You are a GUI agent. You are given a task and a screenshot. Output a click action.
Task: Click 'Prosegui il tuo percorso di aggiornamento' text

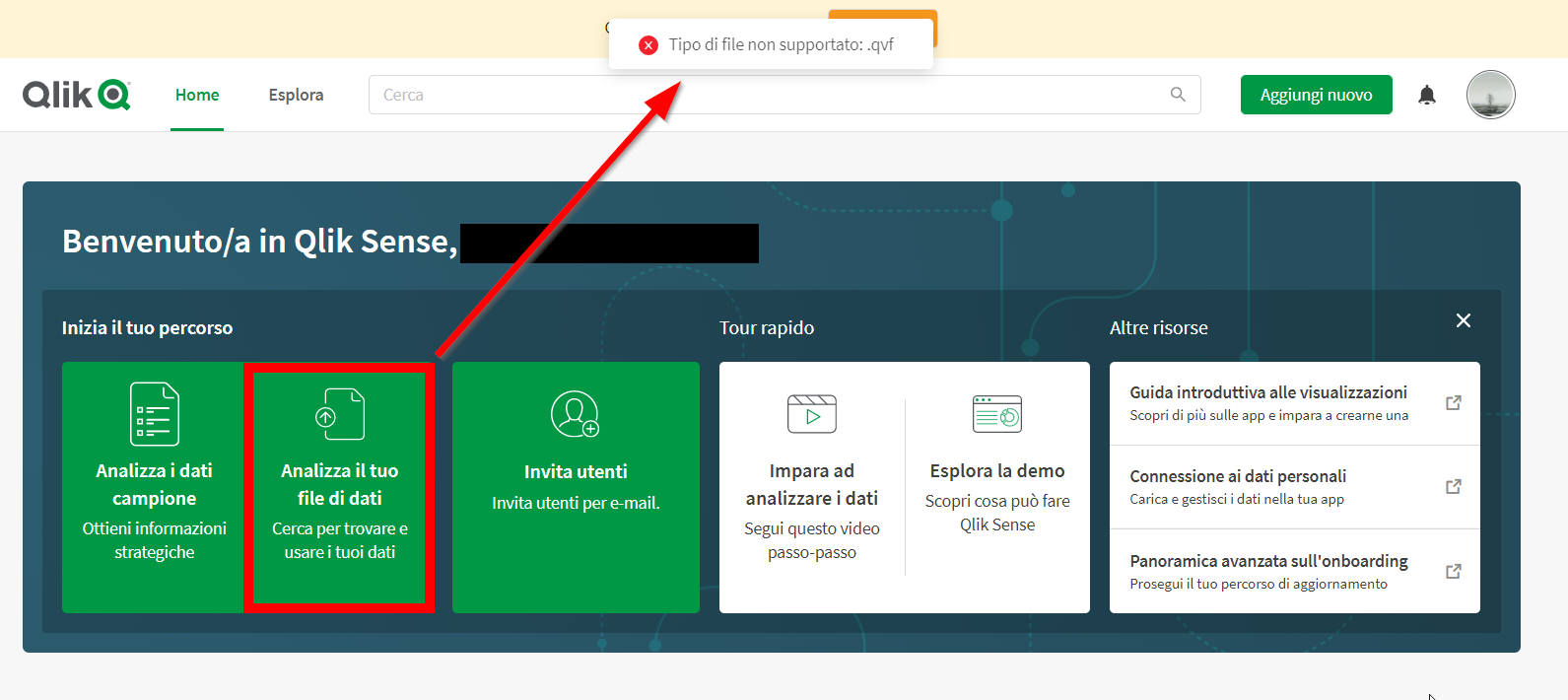click(x=1259, y=584)
